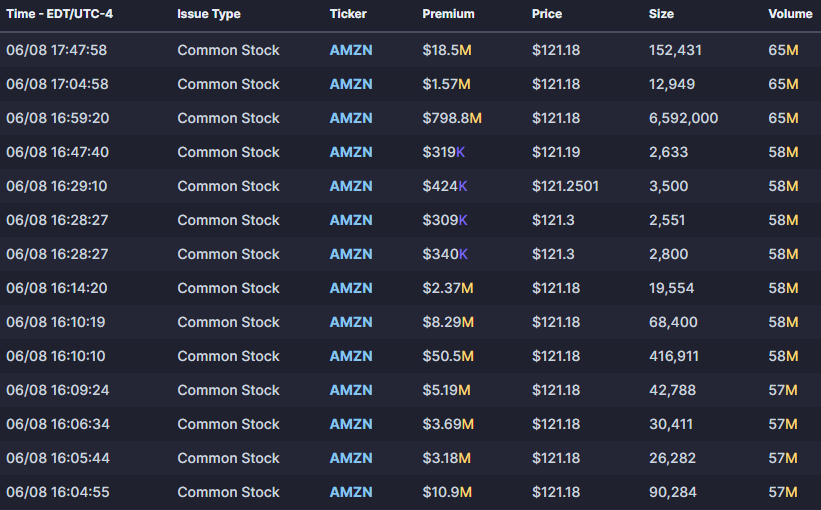Click the 2,633 size cell

coord(668,152)
